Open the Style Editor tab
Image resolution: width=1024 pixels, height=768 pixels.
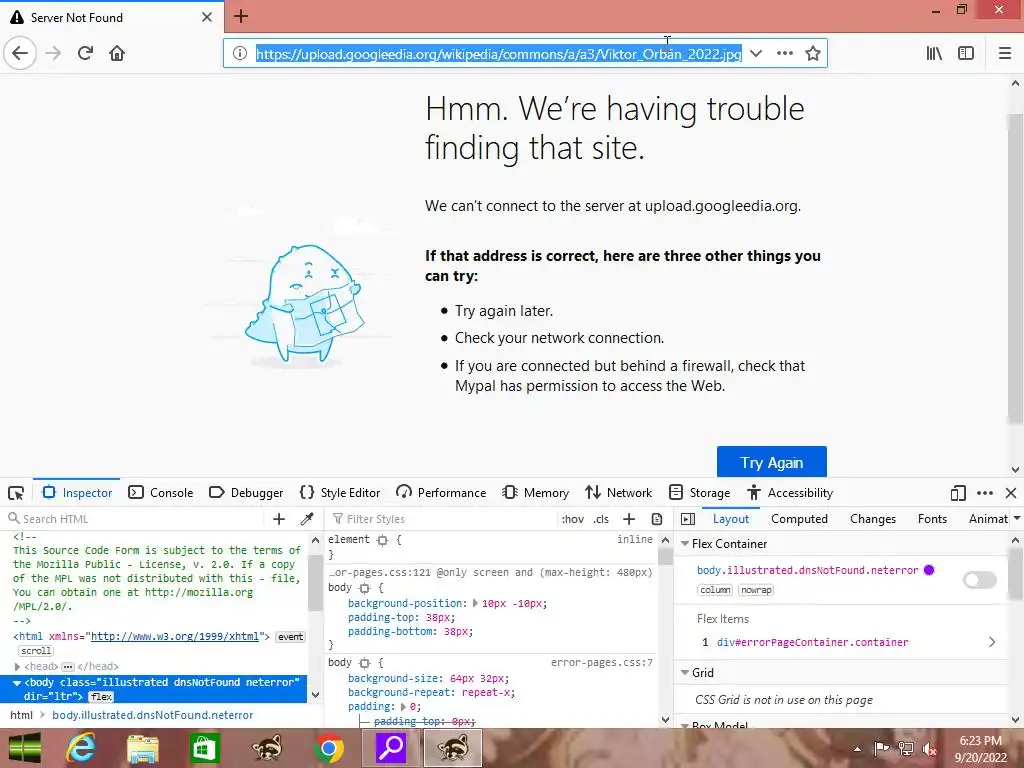pyautogui.click(x=340, y=493)
